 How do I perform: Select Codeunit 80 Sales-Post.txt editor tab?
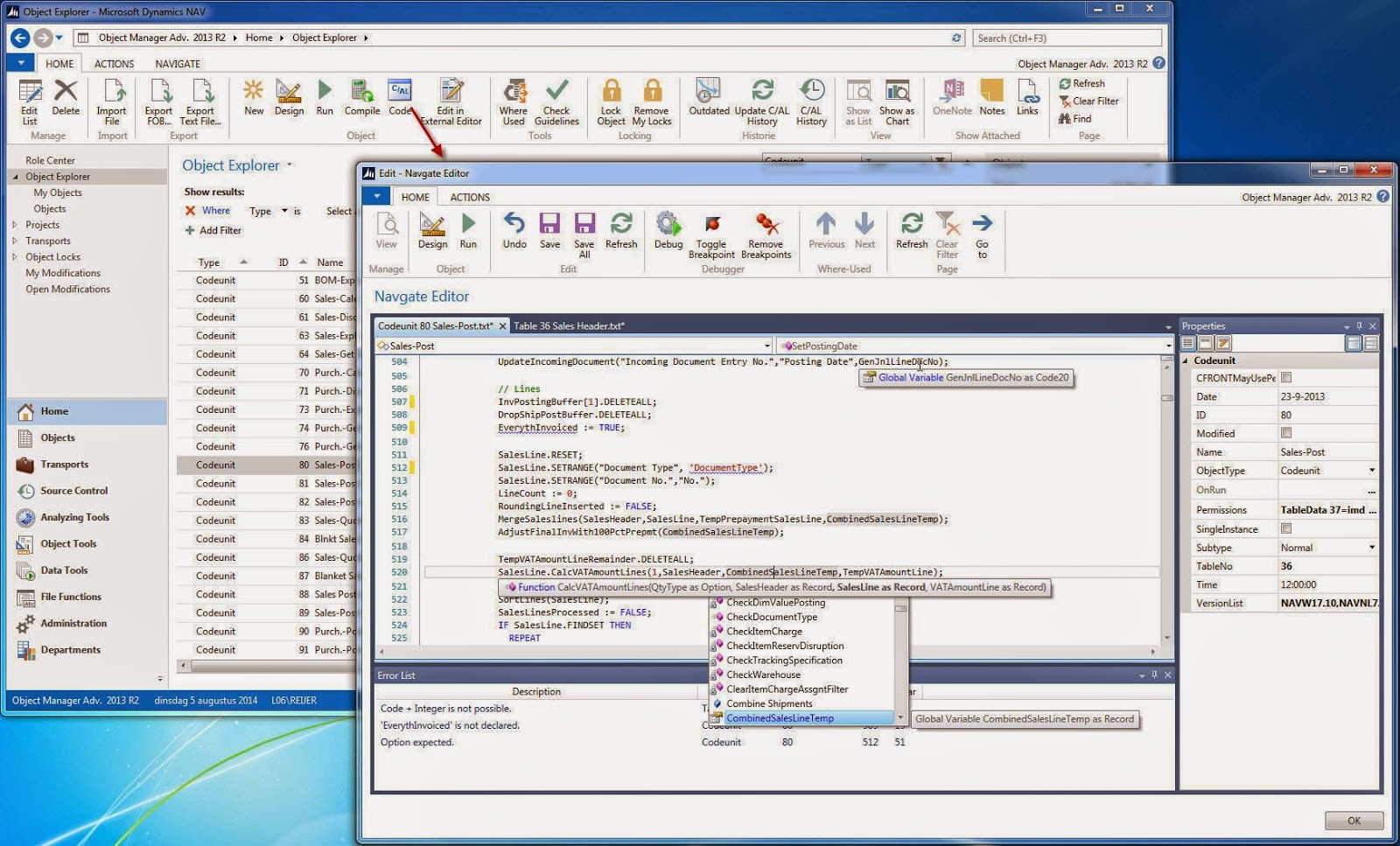pyautogui.click(x=435, y=326)
